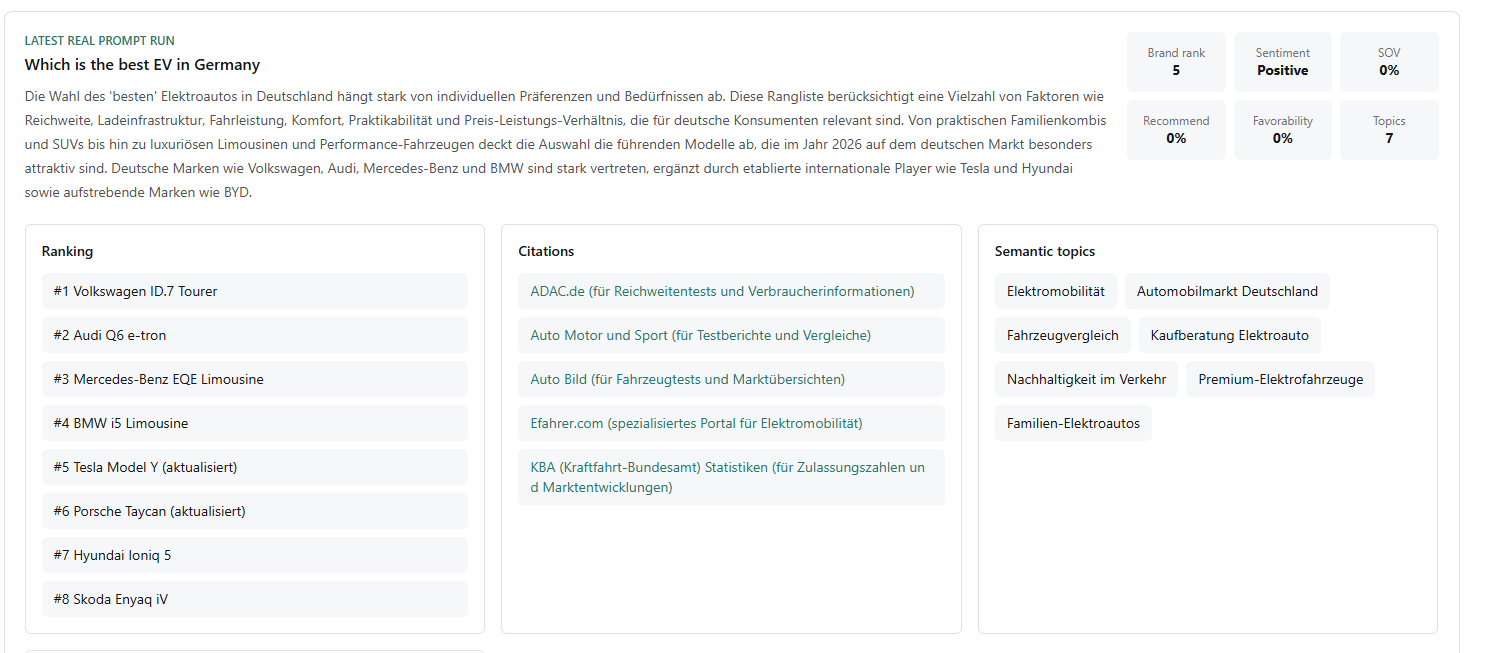Click the Recommend 0% metric card
The image size is (1487, 653).
click(x=1176, y=130)
